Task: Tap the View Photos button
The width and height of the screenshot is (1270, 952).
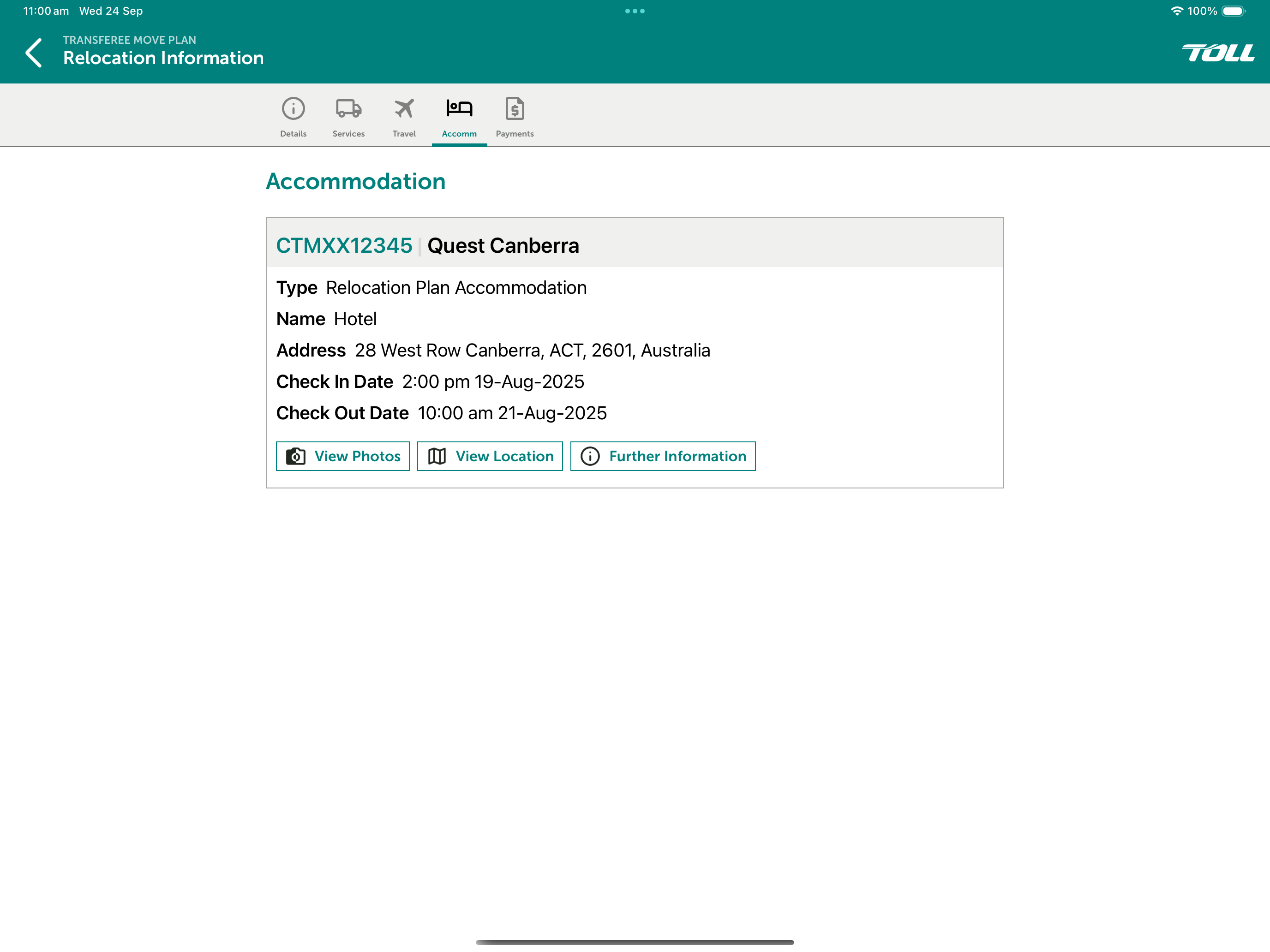Action: pyautogui.click(x=343, y=456)
